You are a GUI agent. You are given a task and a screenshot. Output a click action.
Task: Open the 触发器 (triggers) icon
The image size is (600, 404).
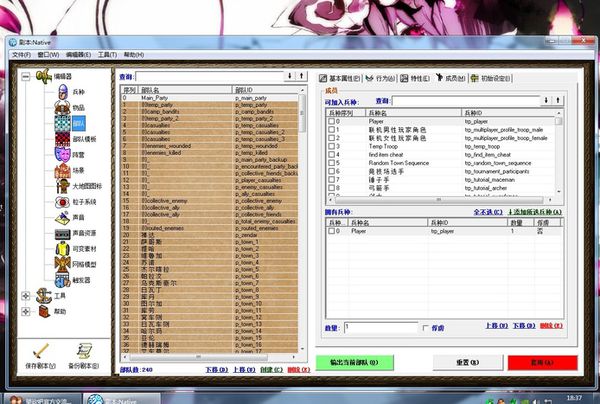62,280
